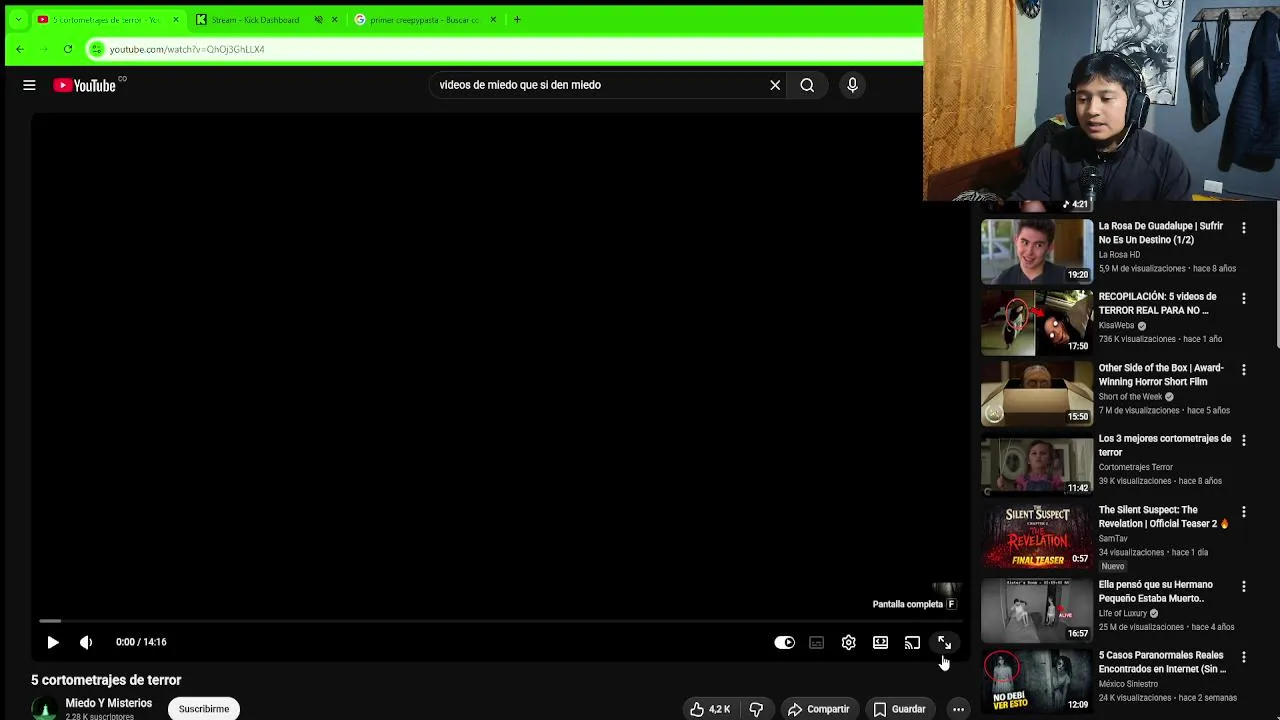Open options menu for Other Side of Box
The height and width of the screenshot is (720, 1280).
[1244, 370]
